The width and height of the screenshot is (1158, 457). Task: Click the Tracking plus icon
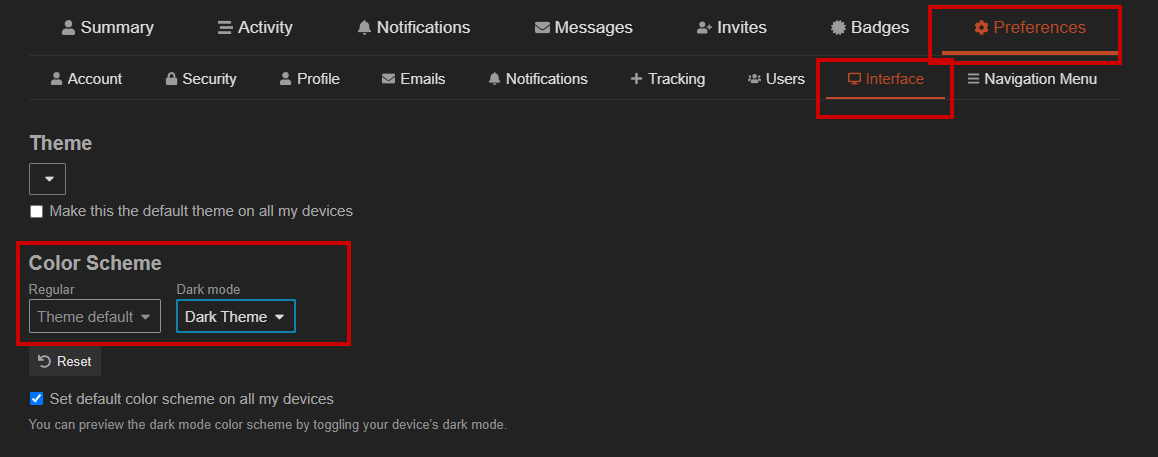637,78
